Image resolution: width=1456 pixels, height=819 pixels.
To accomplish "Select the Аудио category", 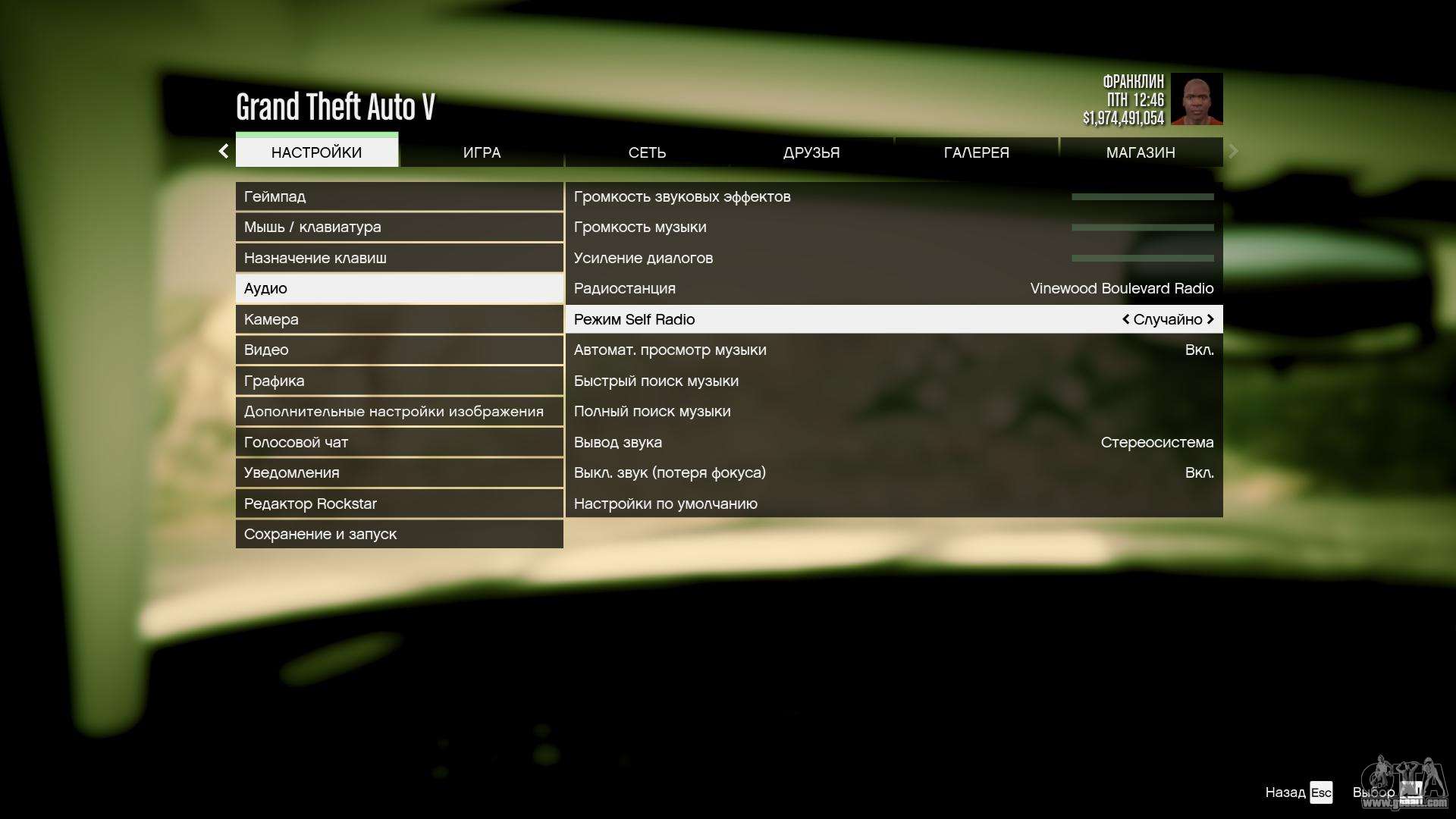I will coord(400,288).
